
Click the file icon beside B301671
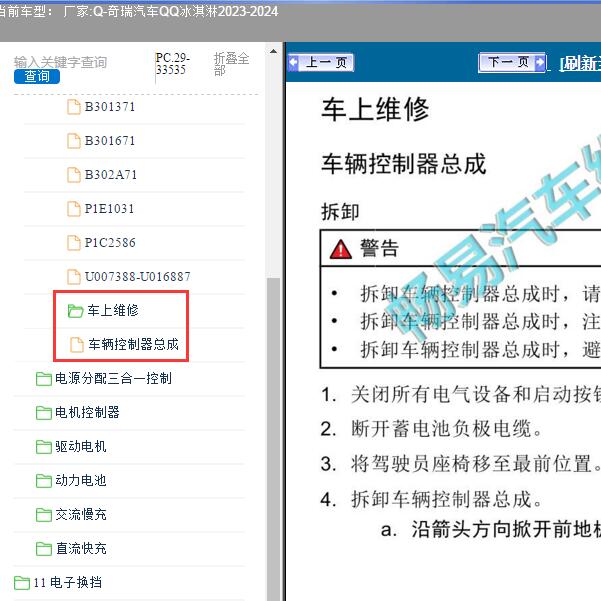pyautogui.click(x=74, y=141)
